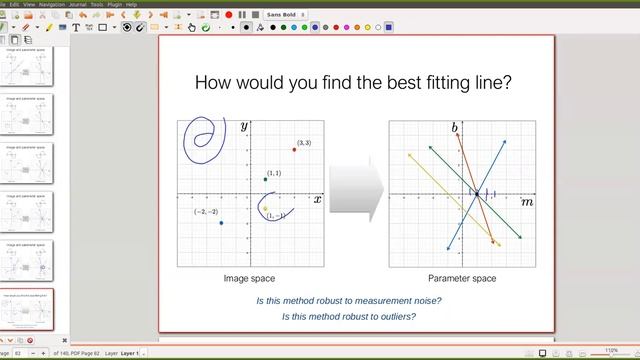Pick the gray color swatch

[326, 28]
